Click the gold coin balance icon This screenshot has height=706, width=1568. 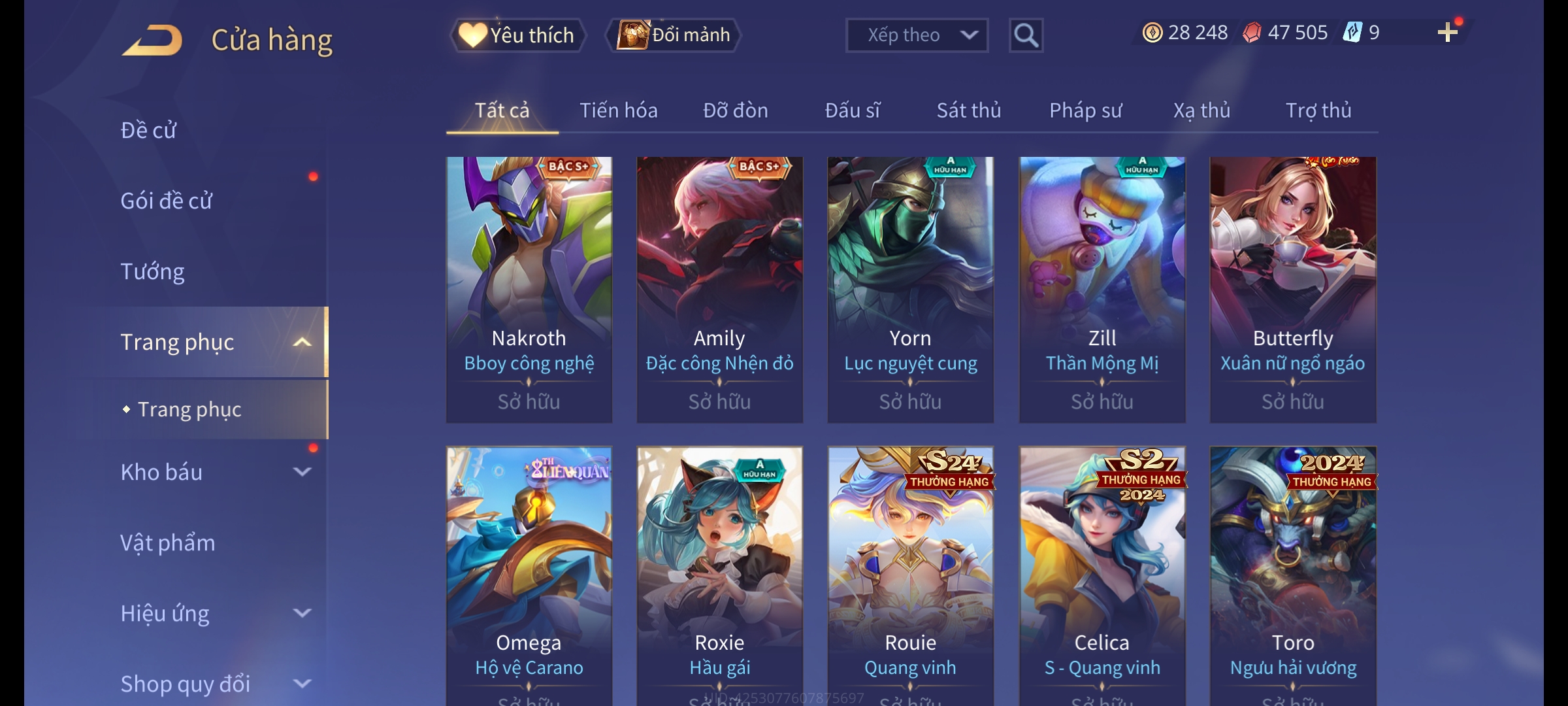[x=1152, y=33]
